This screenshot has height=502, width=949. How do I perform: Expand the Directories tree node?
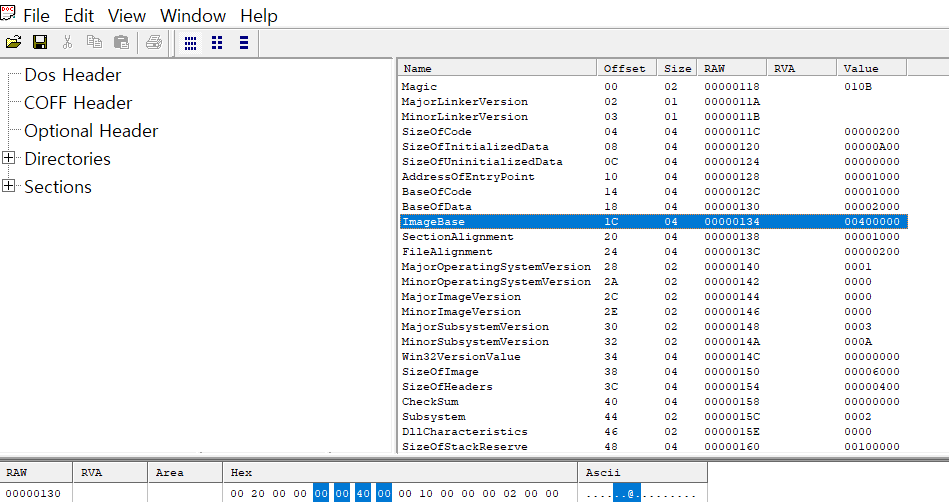pyautogui.click(x=10, y=158)
